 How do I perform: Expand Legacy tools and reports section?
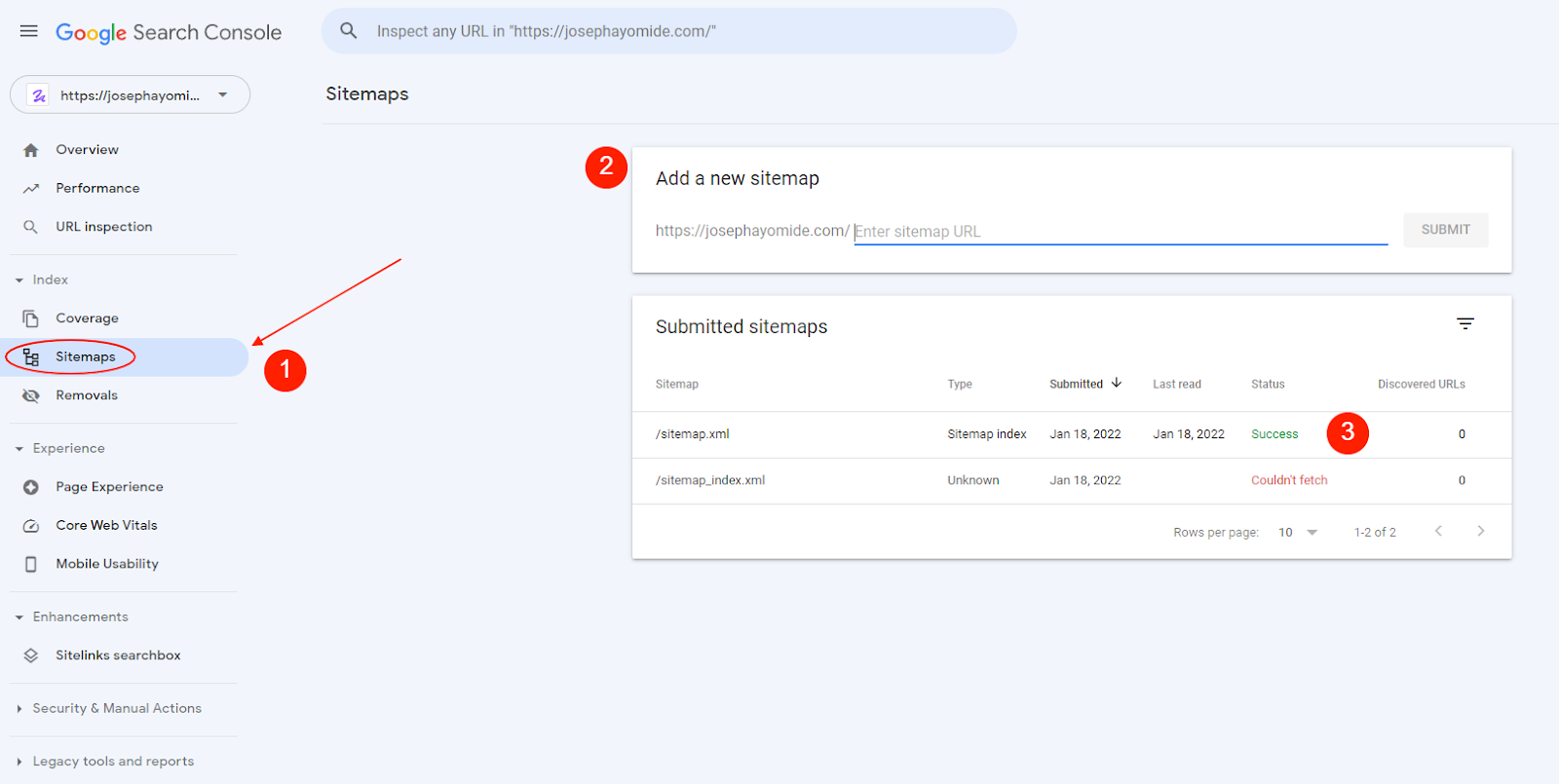coord(19,762)
